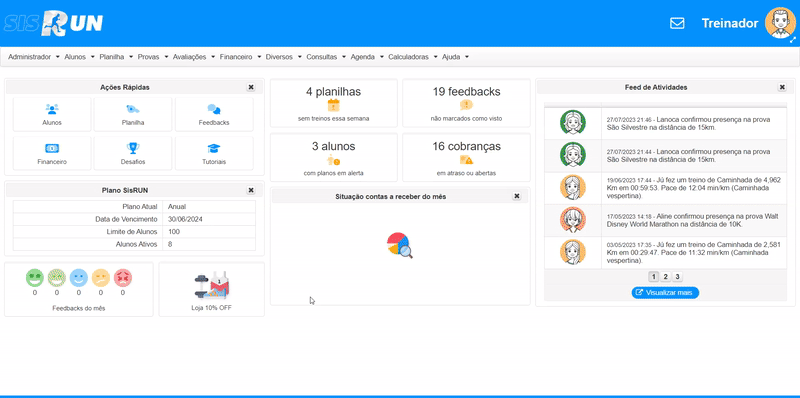Viewport: 800px width, 398px height.
Task: Click the SisRUN logo
Action: click(53, 23)
